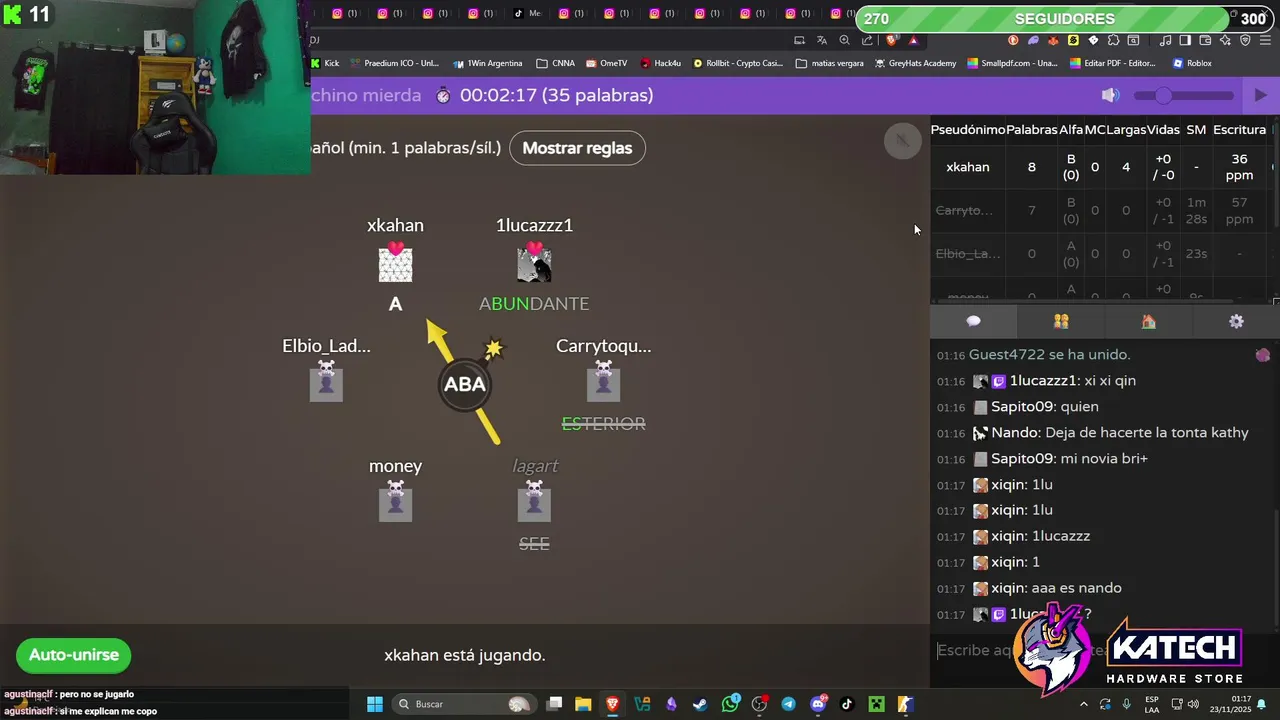Open the music note media control icon
This screenshot has height=720, width=1280.
click(x=1165, y=40)
